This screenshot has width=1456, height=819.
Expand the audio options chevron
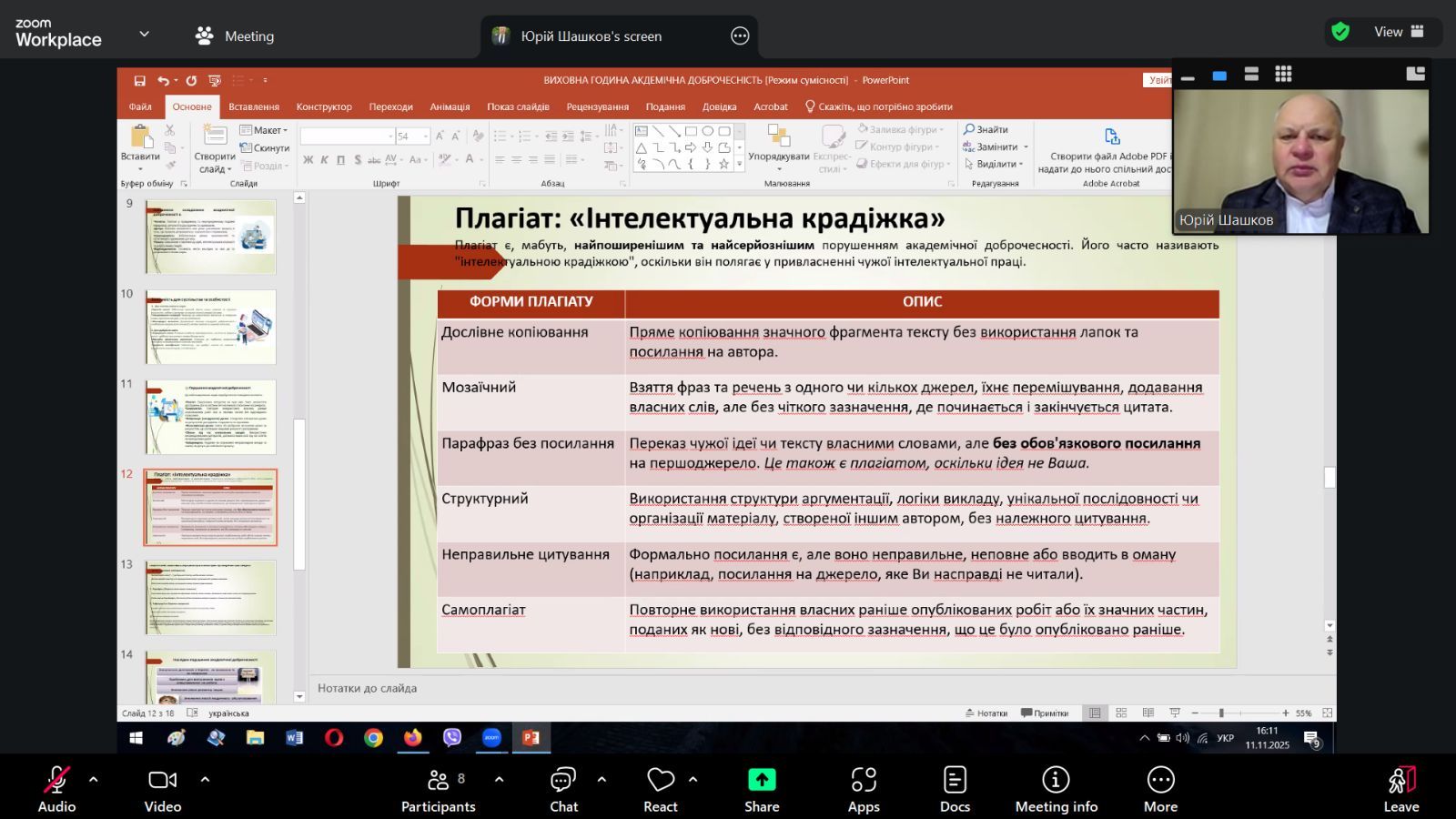point(93,779)
